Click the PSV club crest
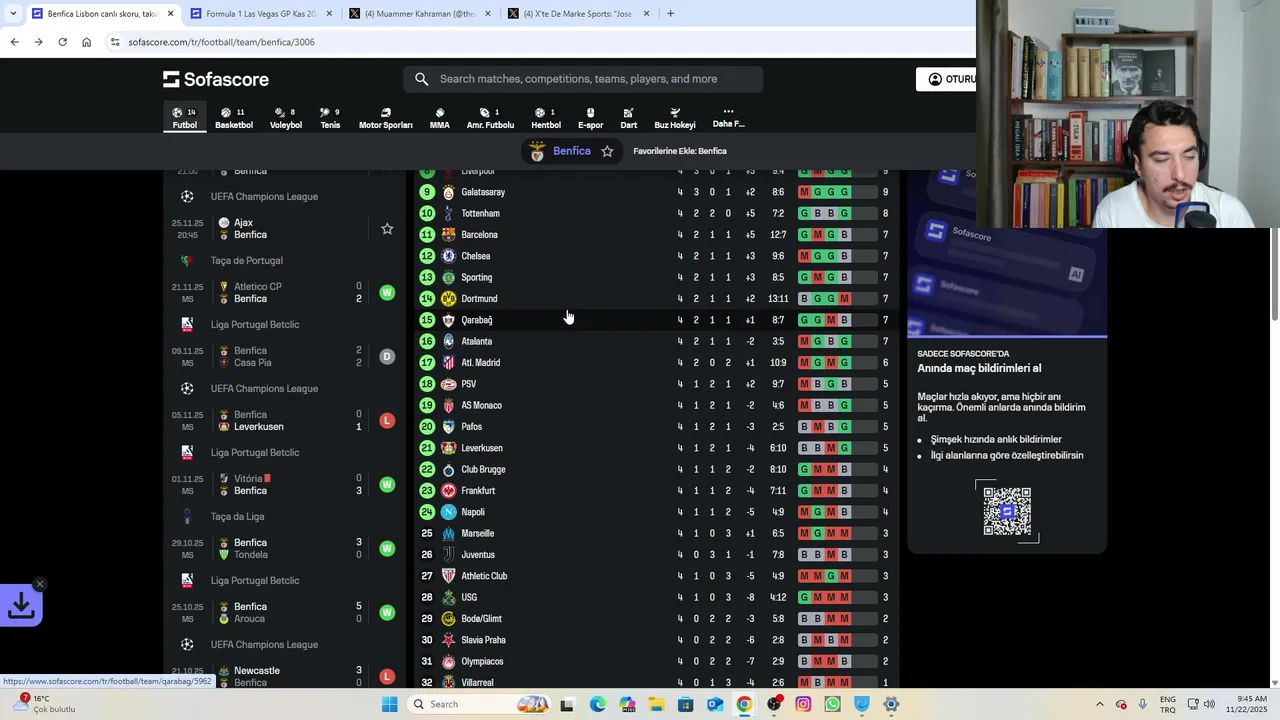The height and width of the screenshot is (720, 1280). [x=448, y=384]
